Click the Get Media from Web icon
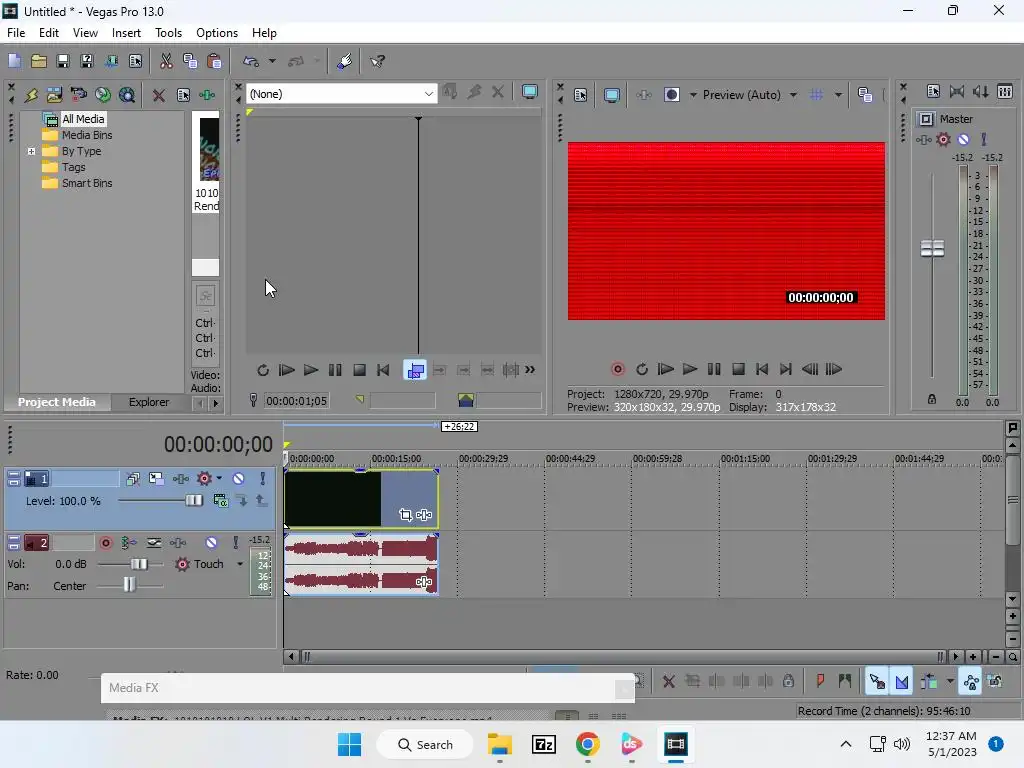The image size is (1024, 768). [127, 95]
